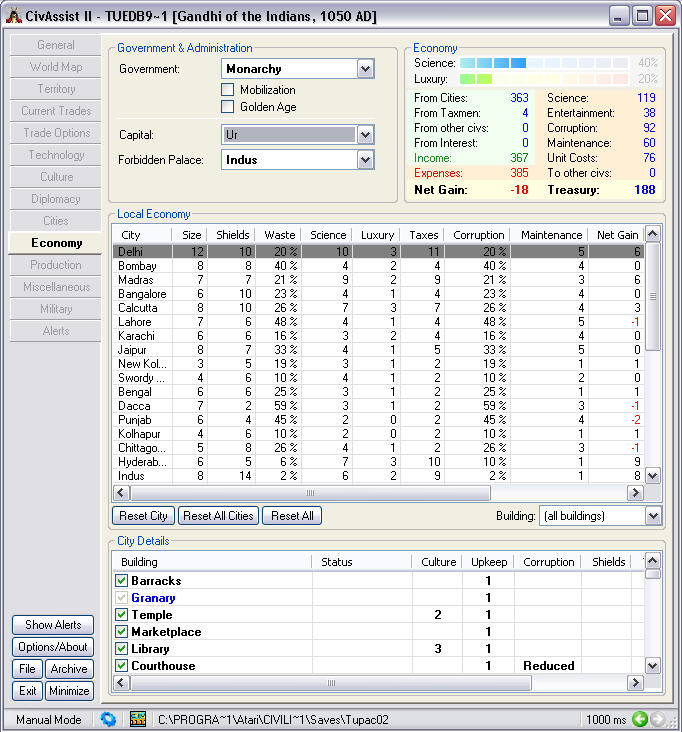Select the Dacca city row
682x732 pixels.
[378, 406]
